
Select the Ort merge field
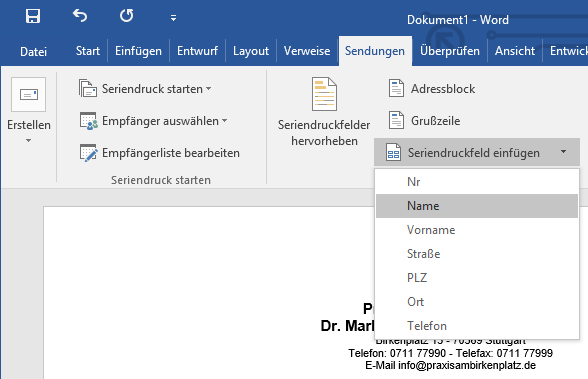tap(477, 302)
